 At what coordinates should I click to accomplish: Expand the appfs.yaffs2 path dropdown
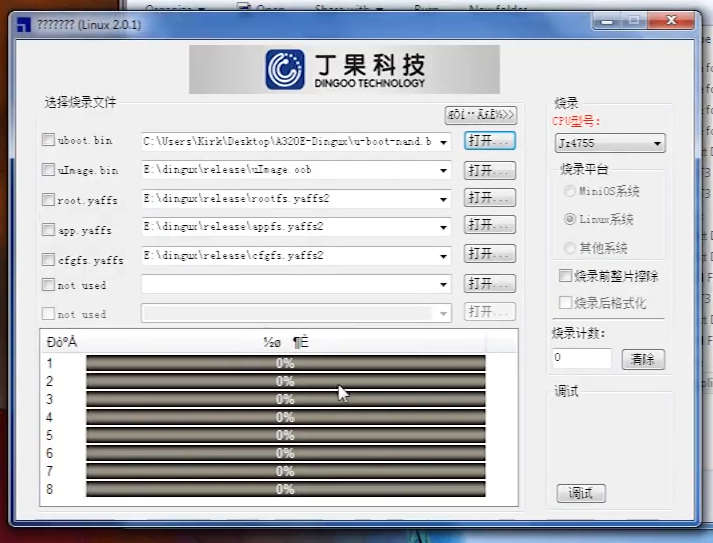(x=443, y=227)
